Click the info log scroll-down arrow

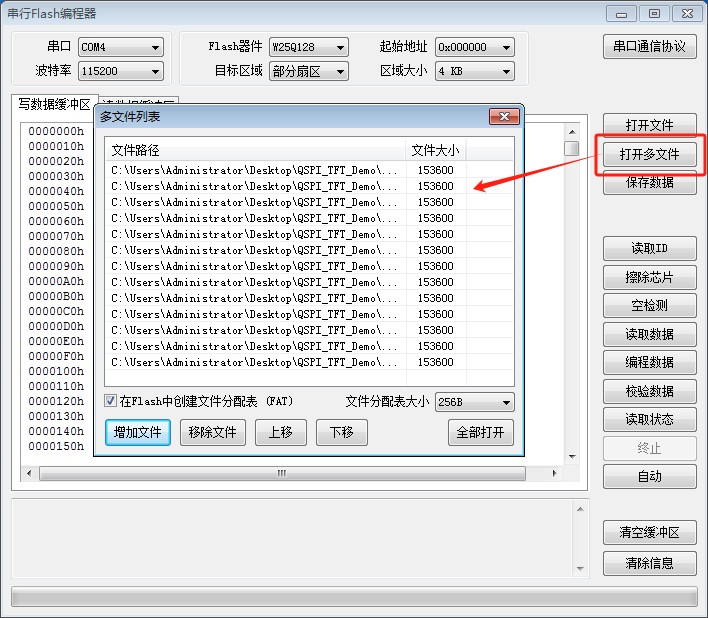(580, 569)
